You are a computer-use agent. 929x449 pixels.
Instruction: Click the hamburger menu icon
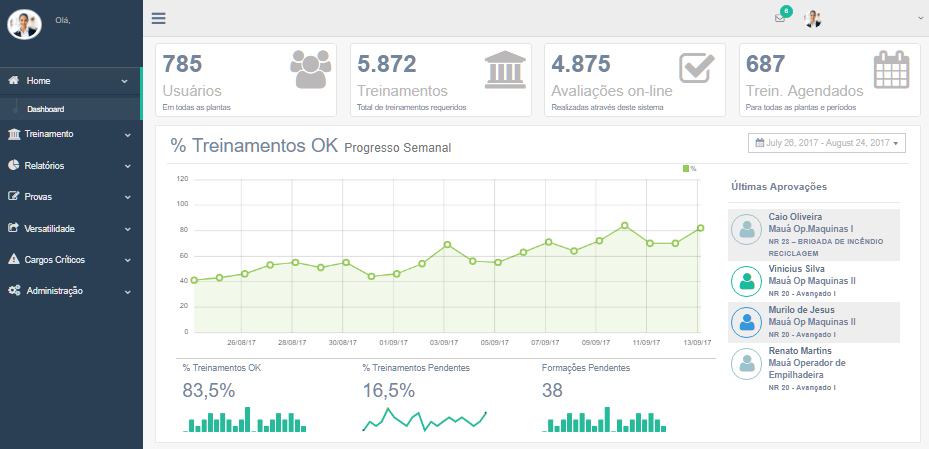(159, 18)
